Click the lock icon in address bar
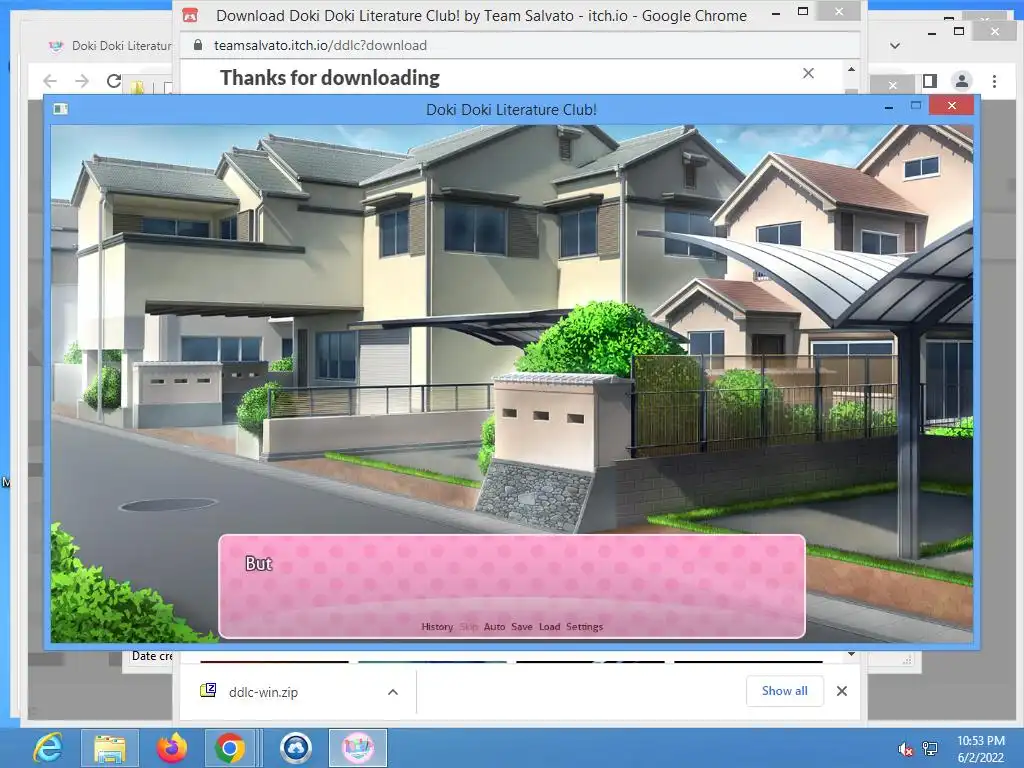The width and height of the screenshot is (1024, 768). point(198,45)
